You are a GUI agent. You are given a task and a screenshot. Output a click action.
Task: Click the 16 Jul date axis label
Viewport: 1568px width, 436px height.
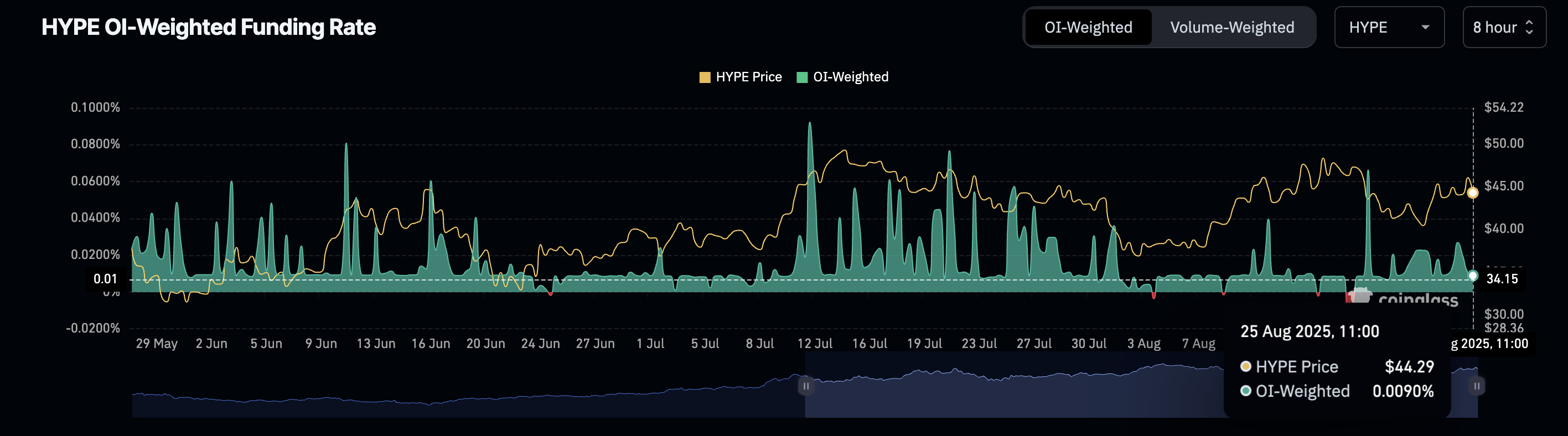click(x=869, y=344)
